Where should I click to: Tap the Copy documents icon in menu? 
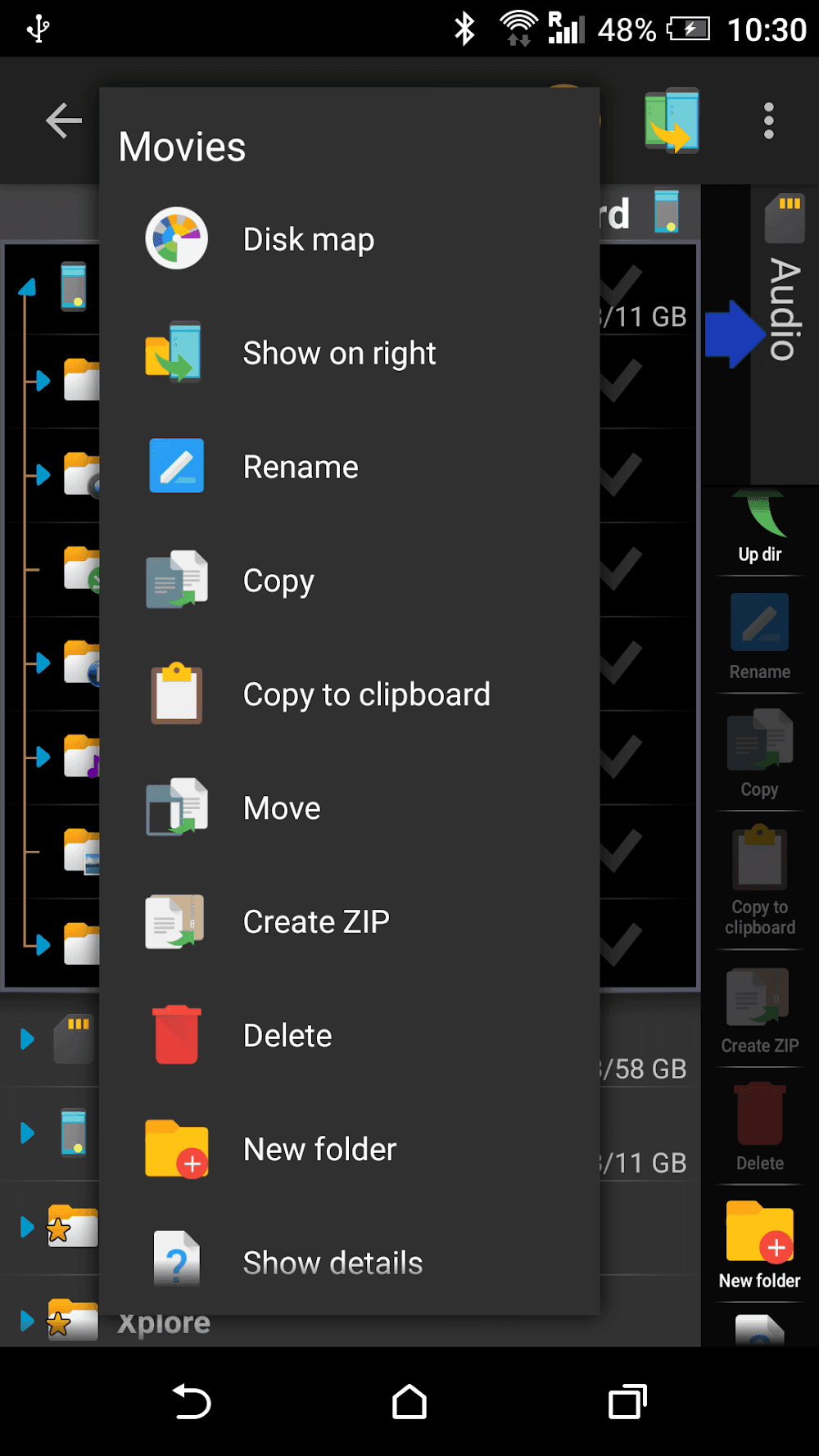(176, 580)
